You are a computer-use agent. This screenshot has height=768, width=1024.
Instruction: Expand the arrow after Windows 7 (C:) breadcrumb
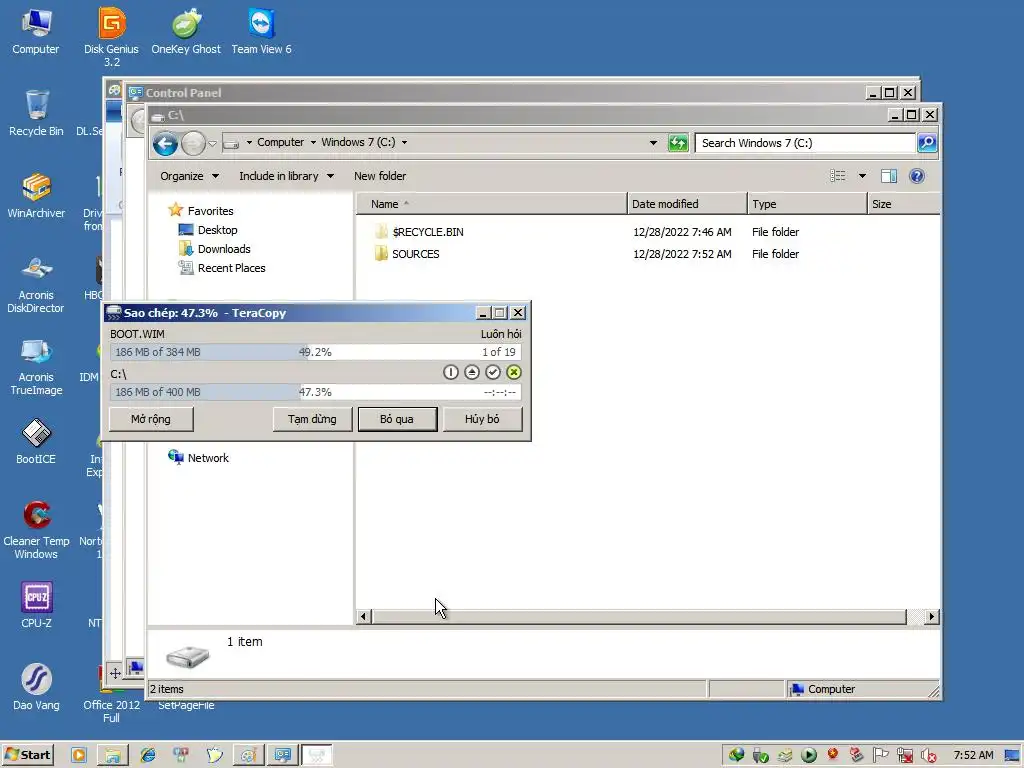tap(404, 142)
